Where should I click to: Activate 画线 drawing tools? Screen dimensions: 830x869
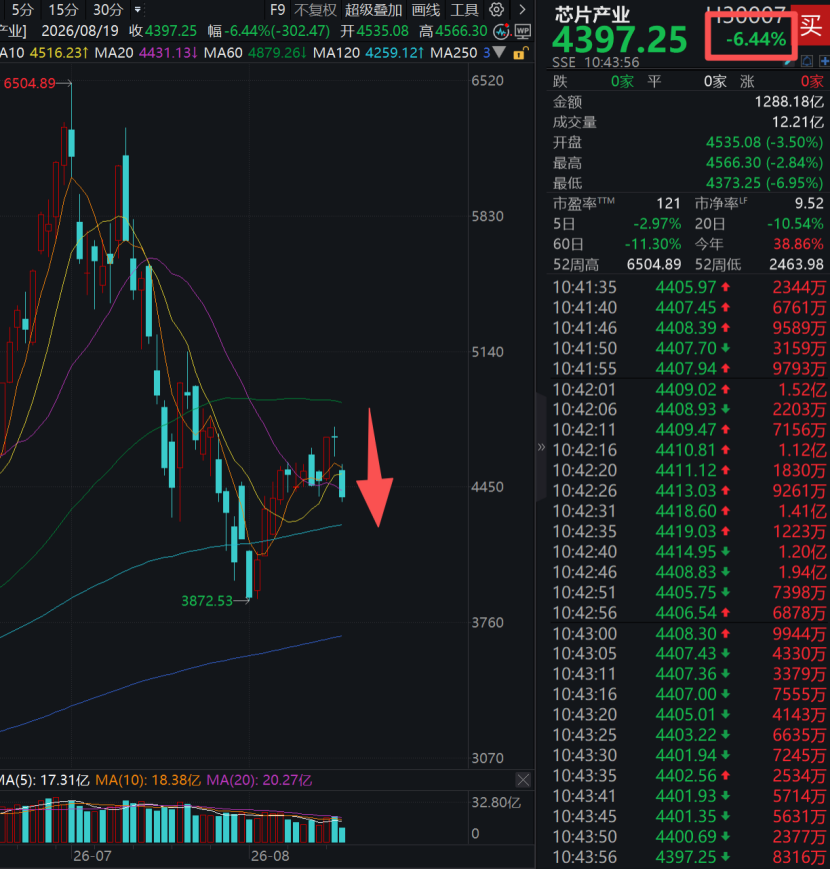pos(426,9)
